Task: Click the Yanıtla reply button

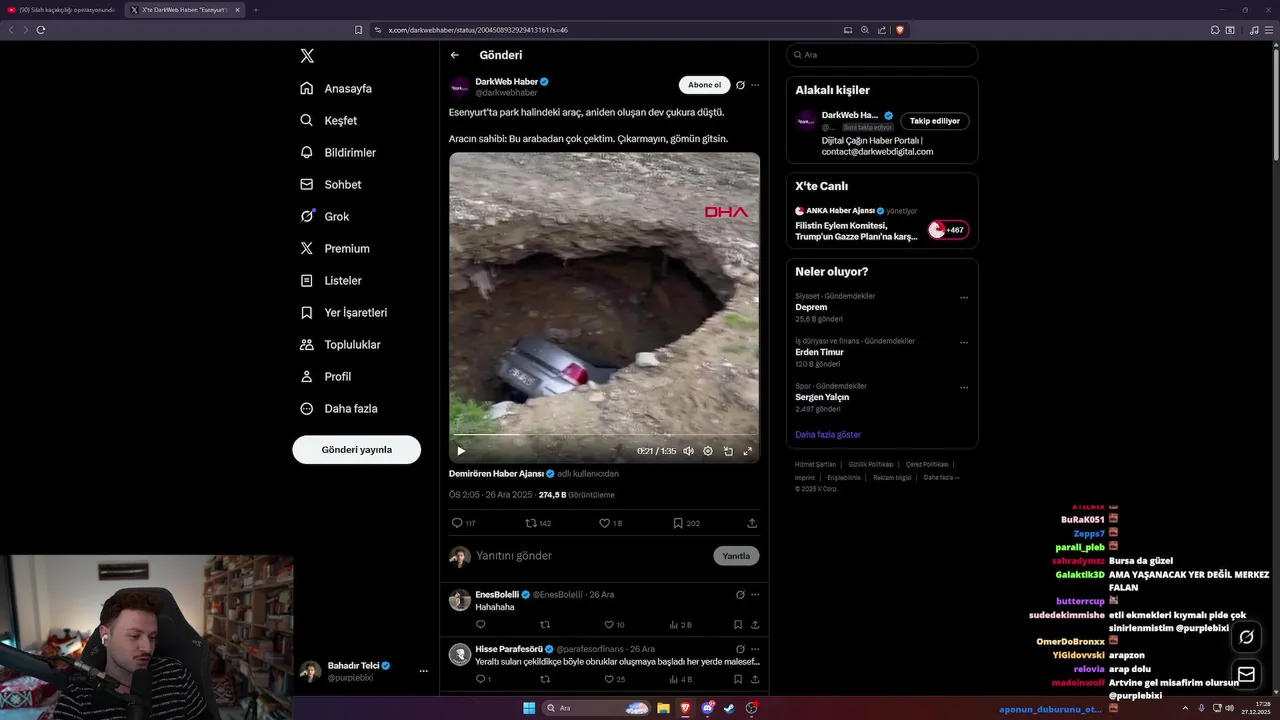Action: [736, 556]
